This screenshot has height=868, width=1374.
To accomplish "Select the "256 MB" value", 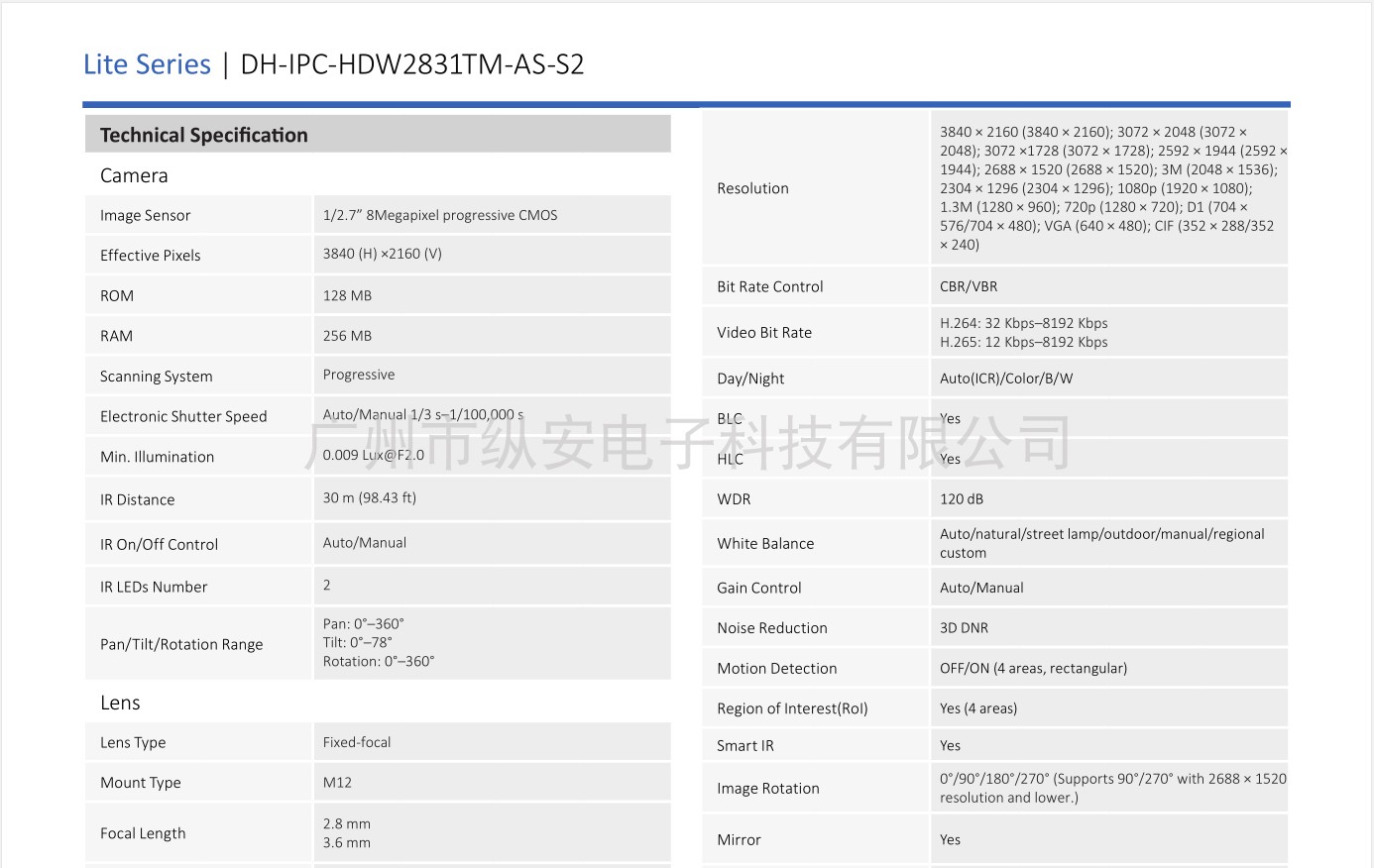I will click(347, 336).
